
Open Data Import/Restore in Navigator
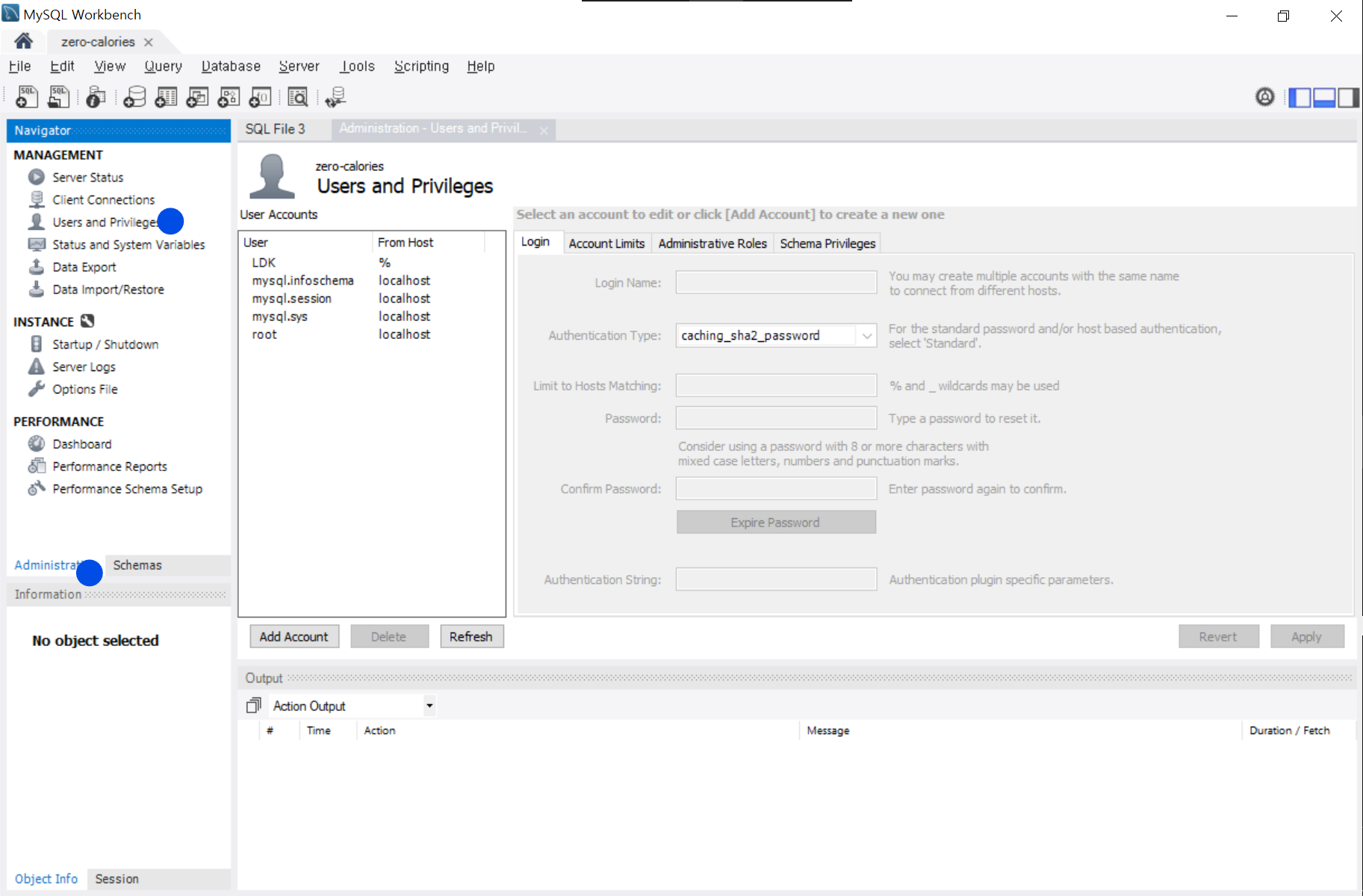[108, 290]
